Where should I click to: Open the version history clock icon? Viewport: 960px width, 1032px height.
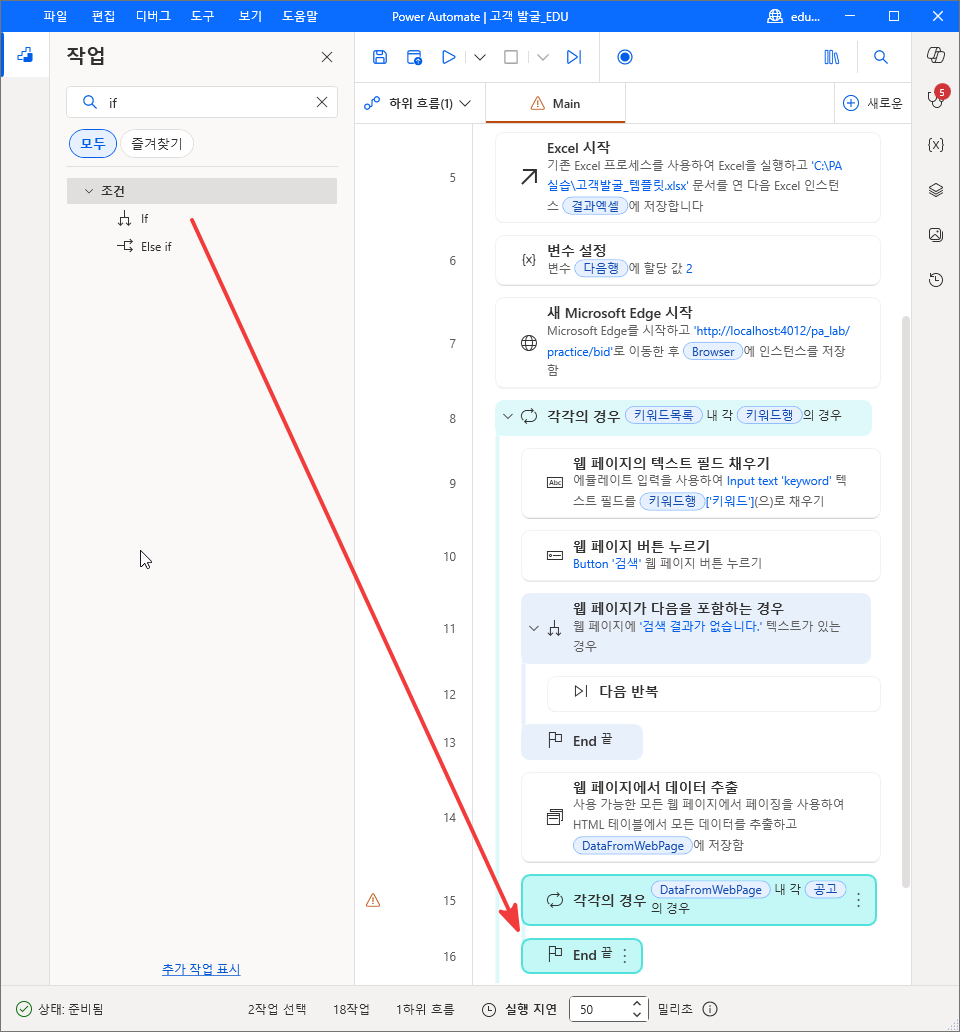[936, 280]
